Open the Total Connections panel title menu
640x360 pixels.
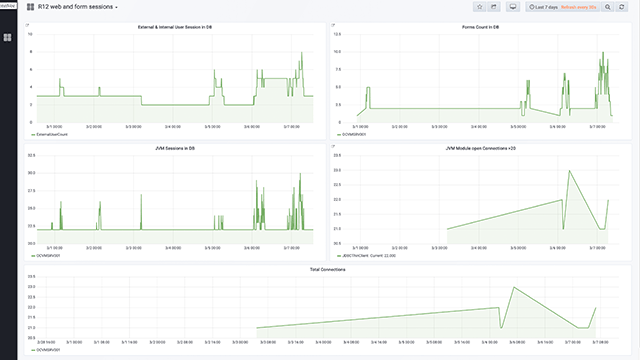[327, 269]
